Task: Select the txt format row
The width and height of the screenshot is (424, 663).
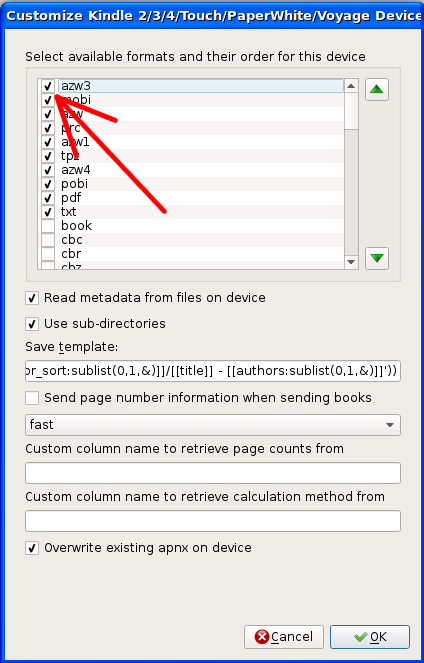Action: 191,212
